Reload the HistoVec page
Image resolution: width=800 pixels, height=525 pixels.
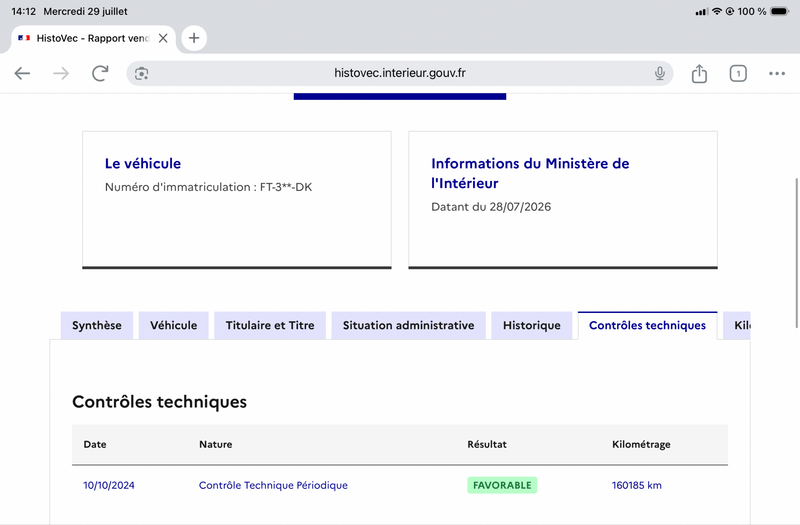[x=100, y=73]
